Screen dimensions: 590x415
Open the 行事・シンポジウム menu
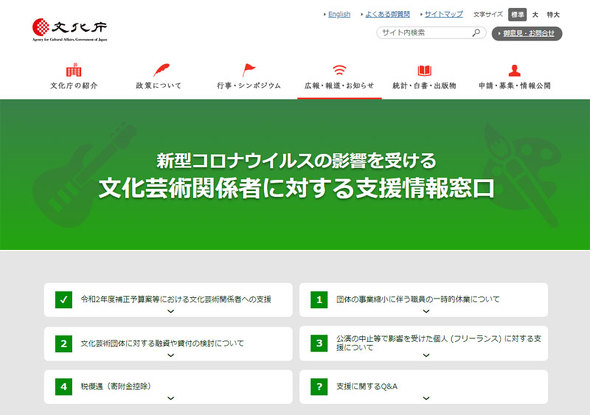(249, 86)
